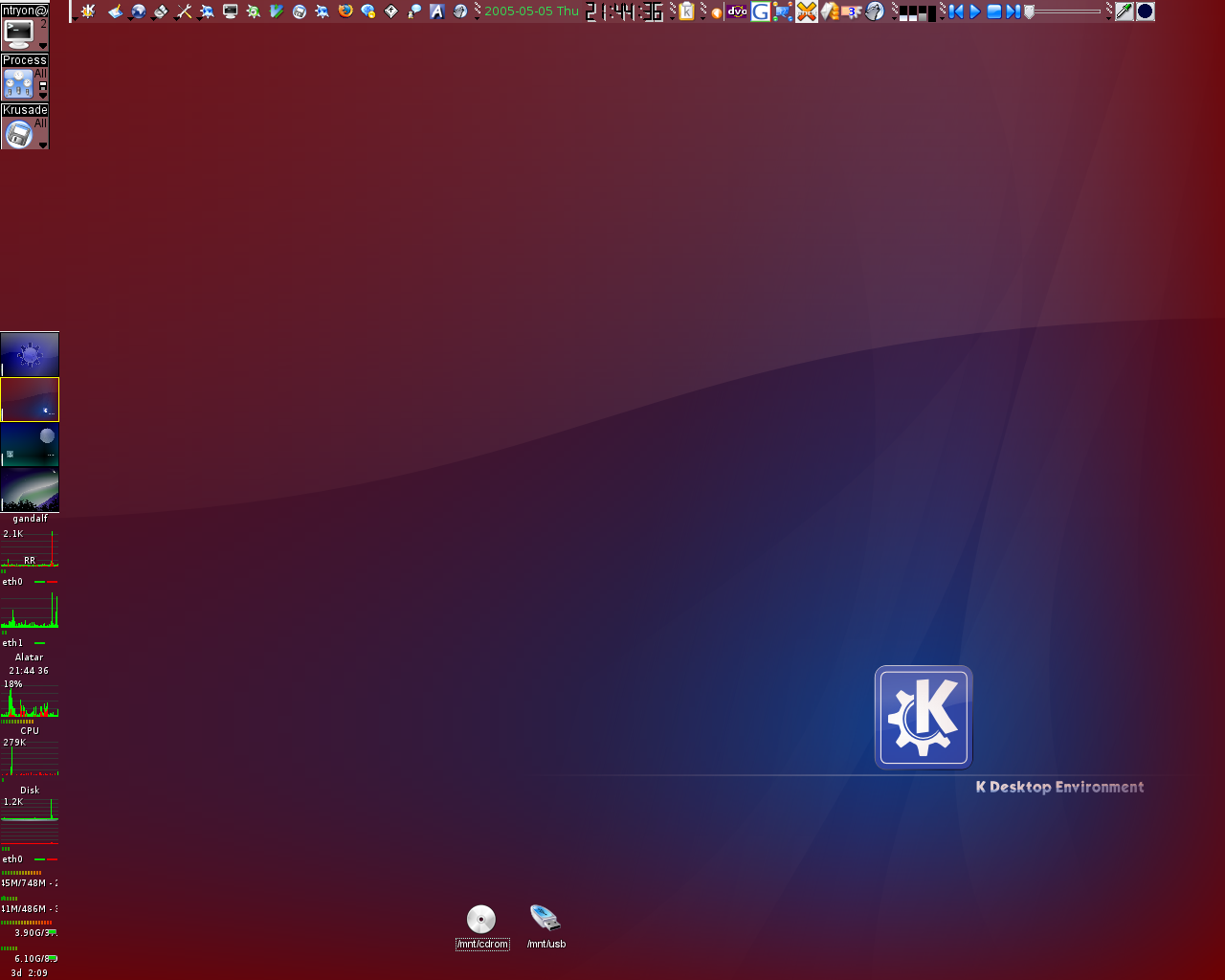Start playback with the play button

975,11
